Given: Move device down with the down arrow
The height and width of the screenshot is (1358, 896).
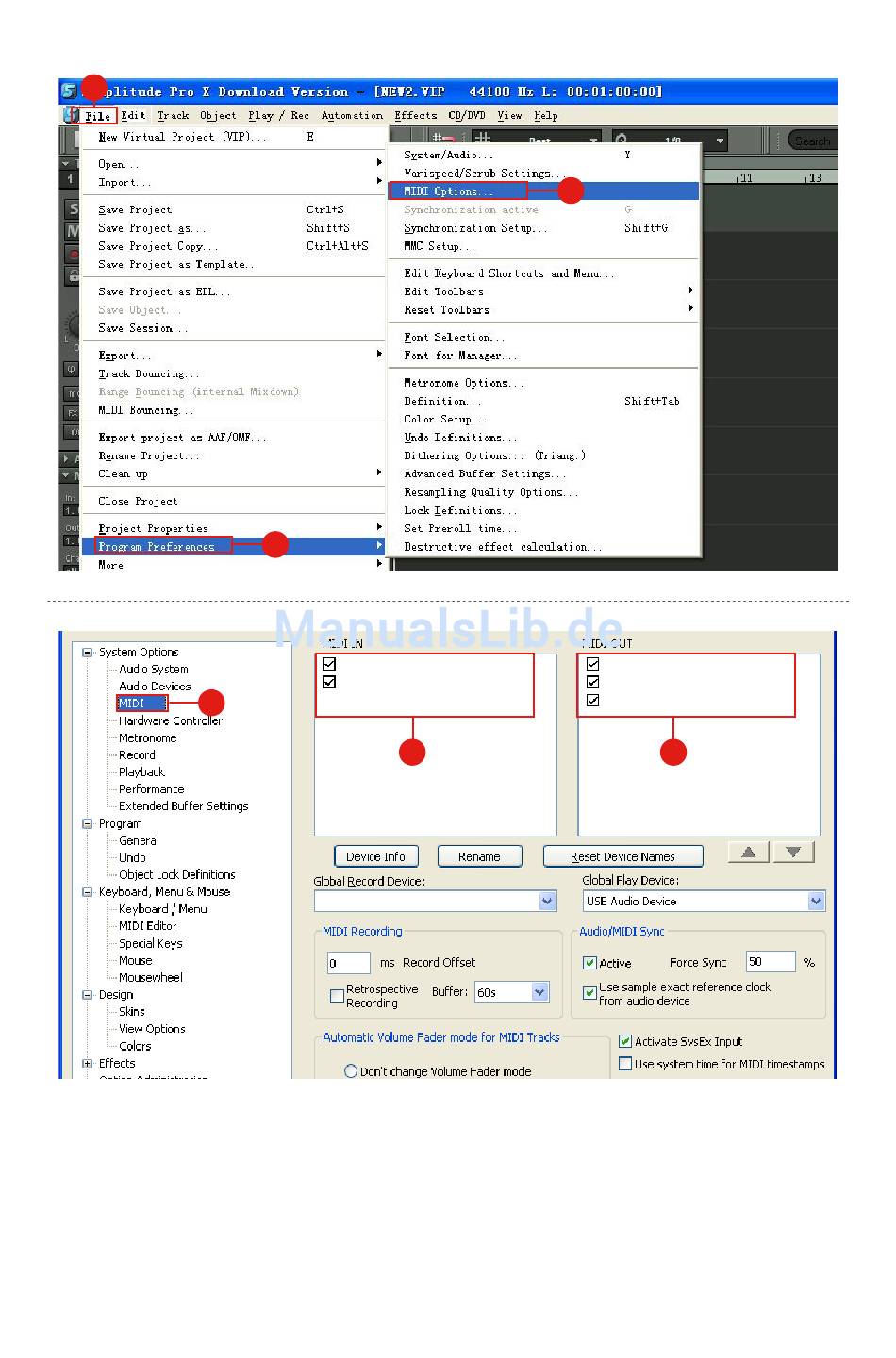Looking at the screenshot, I should [794, 853].
